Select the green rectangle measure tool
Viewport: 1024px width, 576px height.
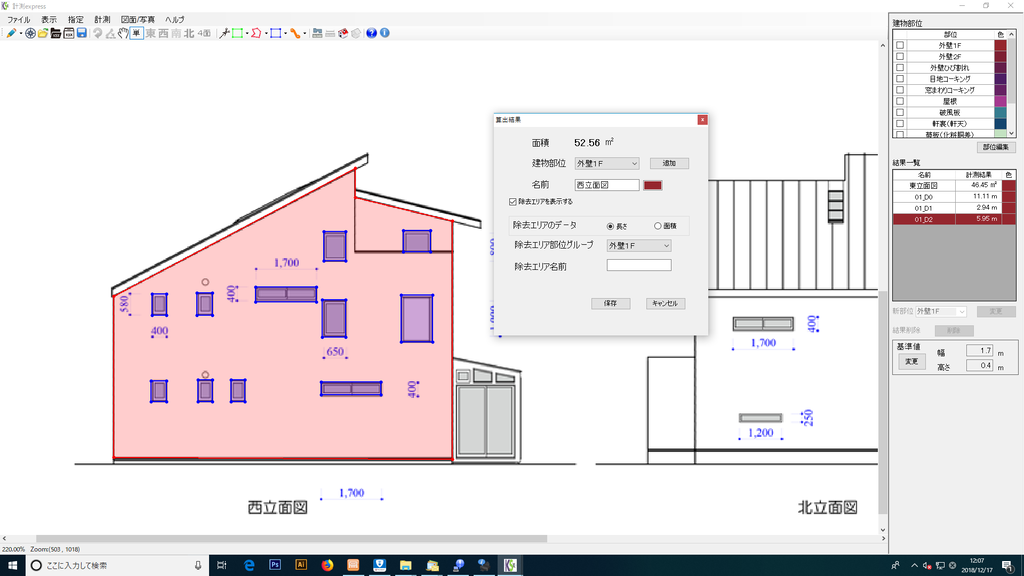tap(237, 33)
